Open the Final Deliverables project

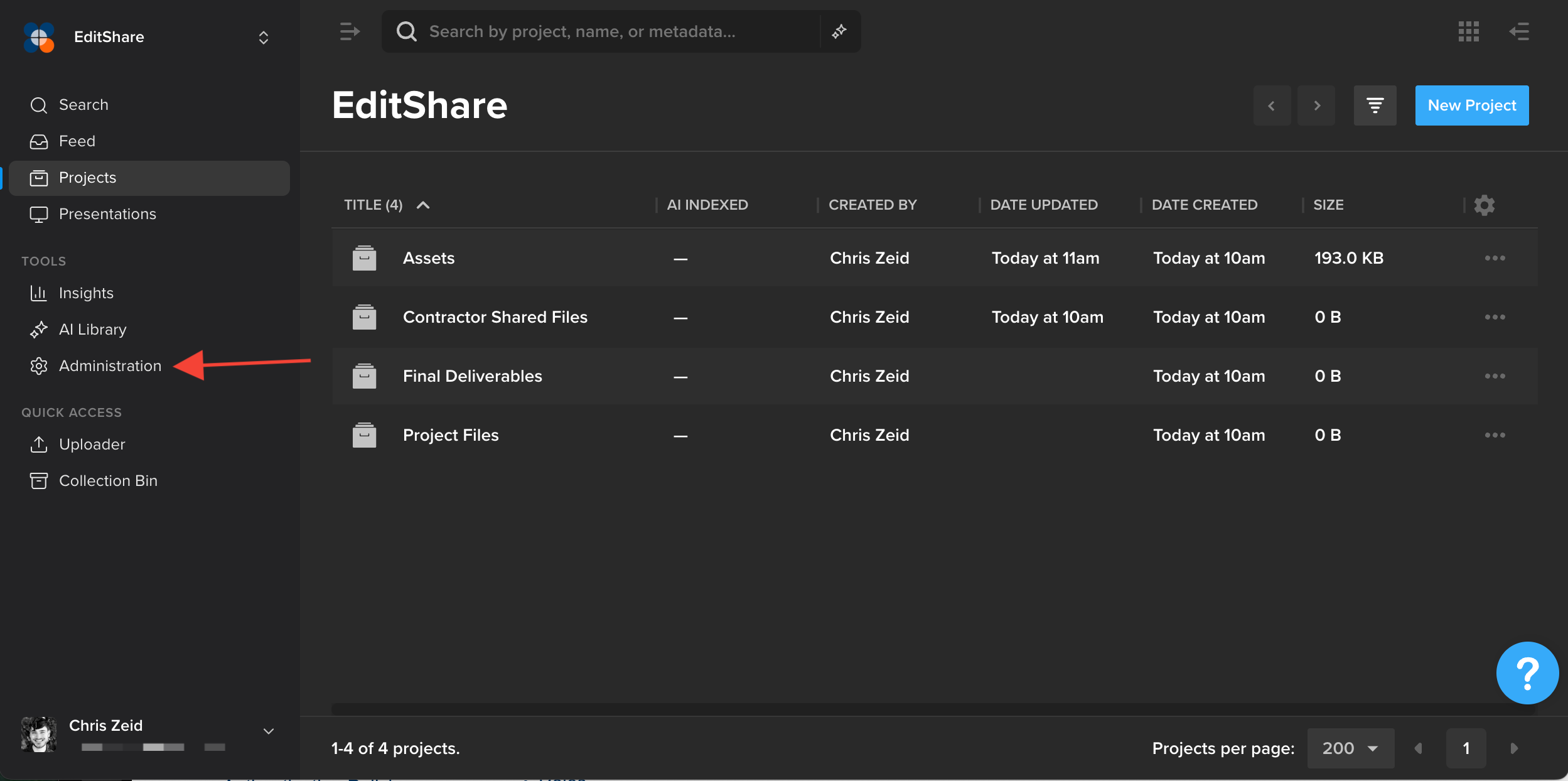473,376
